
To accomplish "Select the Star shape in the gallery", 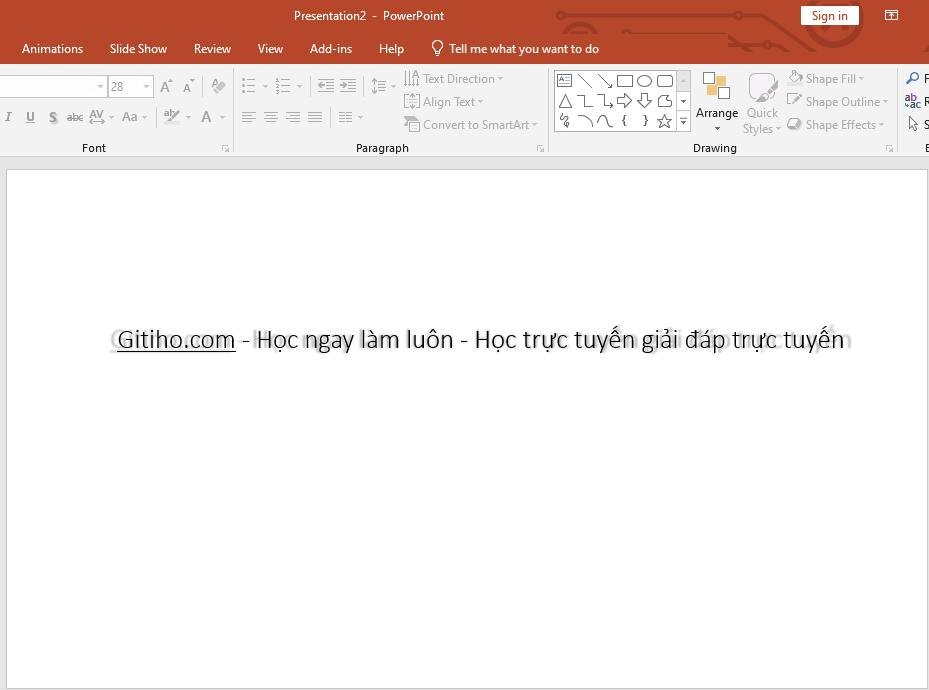I will pos(663,121).
